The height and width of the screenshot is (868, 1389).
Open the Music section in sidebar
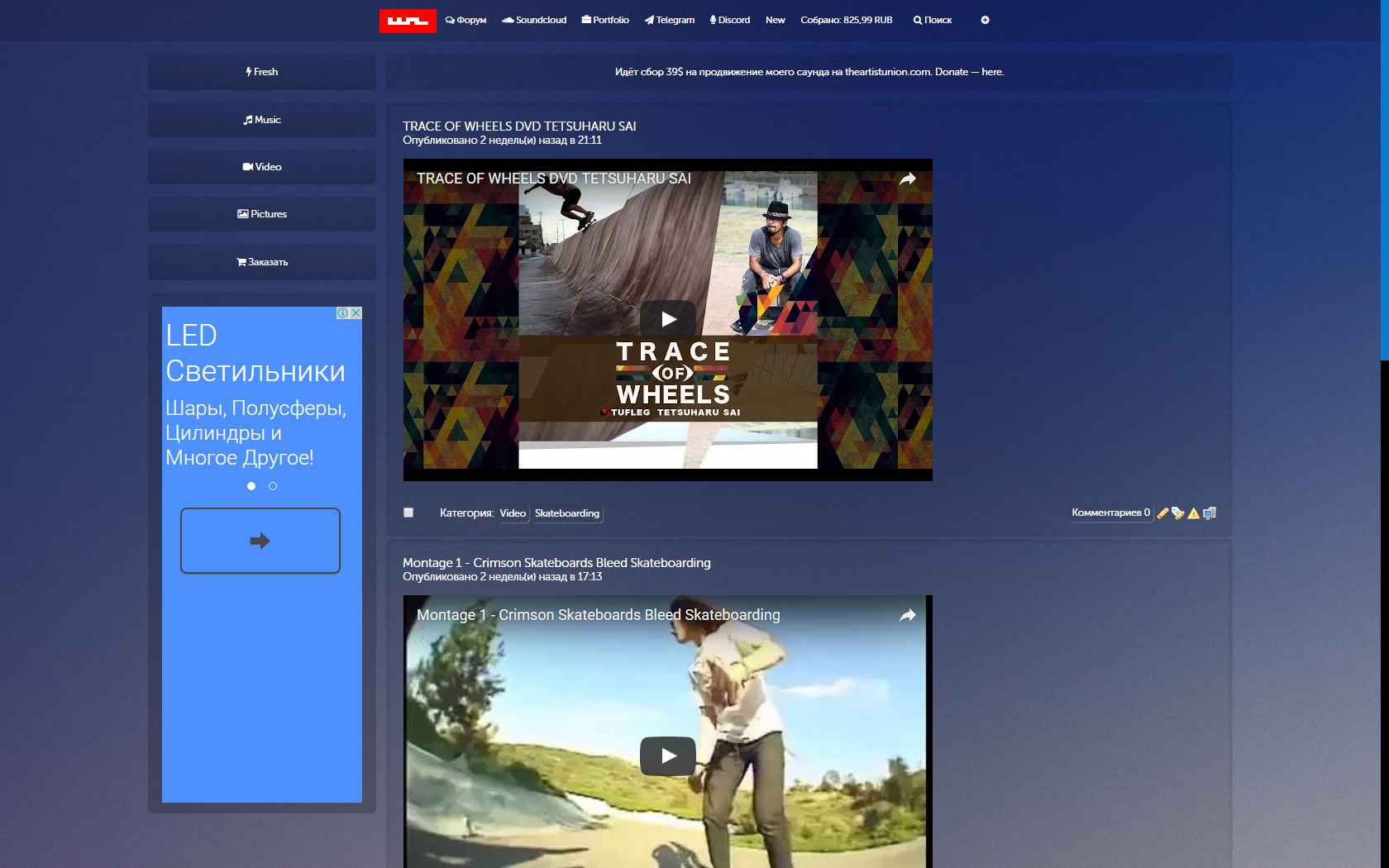pyautogui.click(x=262, y=120)
